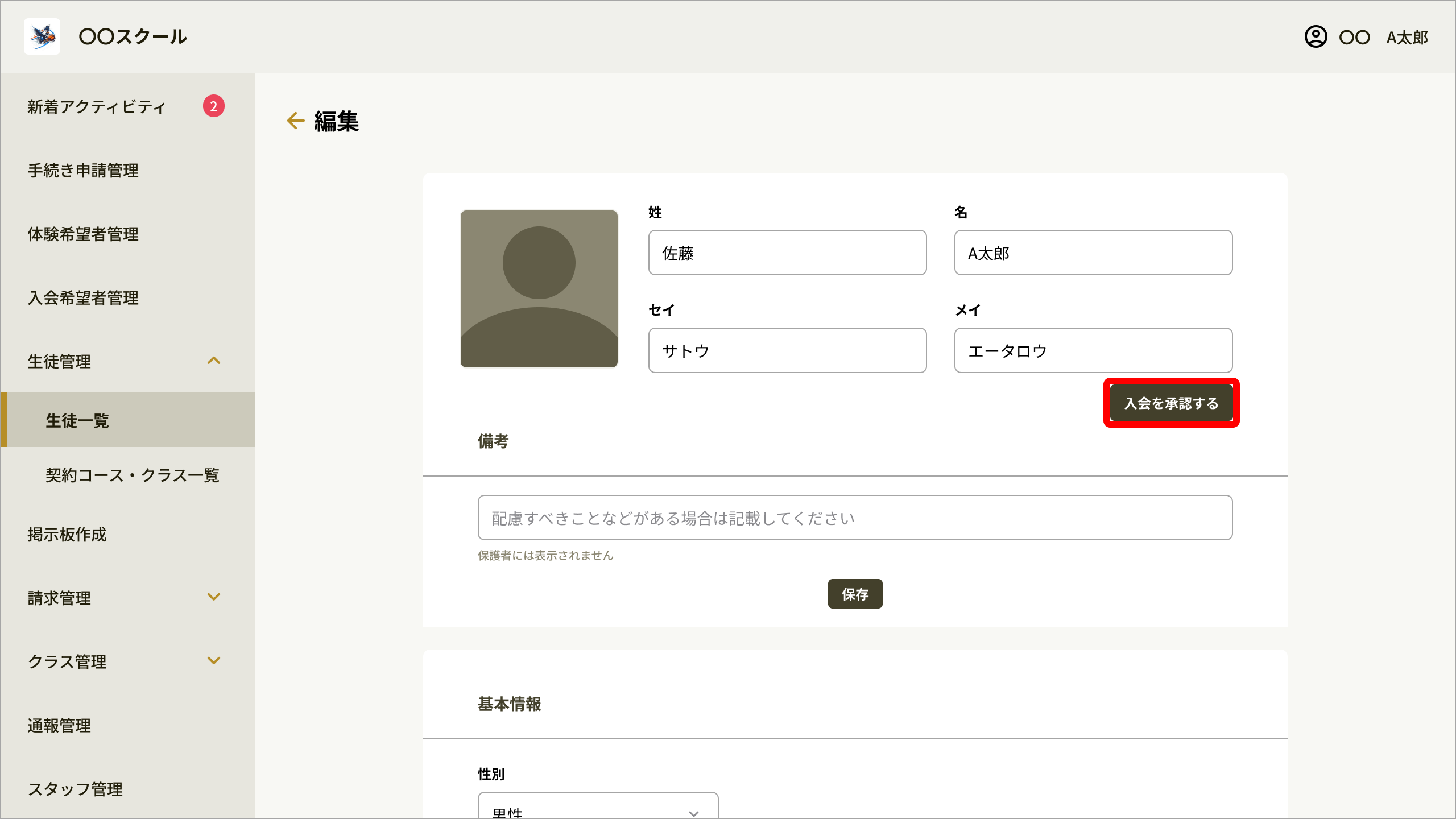Expand the クラス管理 section chevron
This screenshot has height=819, width=1456.
click(x=214, y=661)
